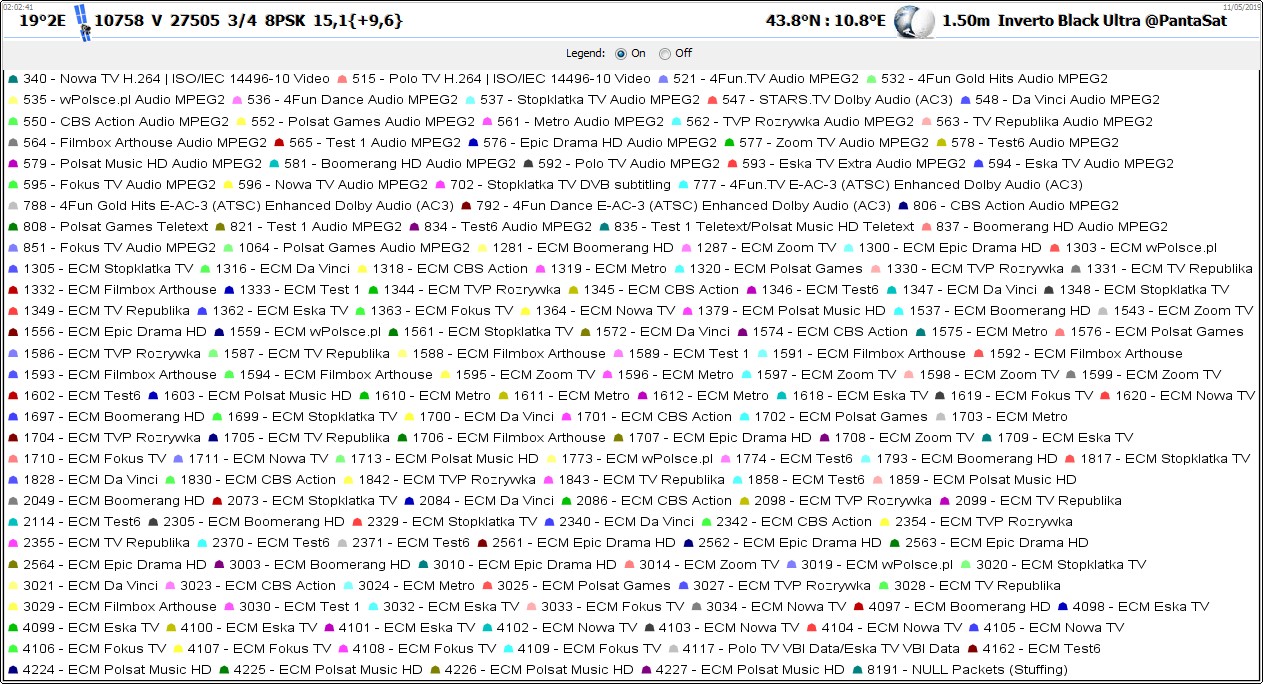Click the color marker for 4162 - ECM Test6
Screen dimensions: 1263x684
pos(972,649)
